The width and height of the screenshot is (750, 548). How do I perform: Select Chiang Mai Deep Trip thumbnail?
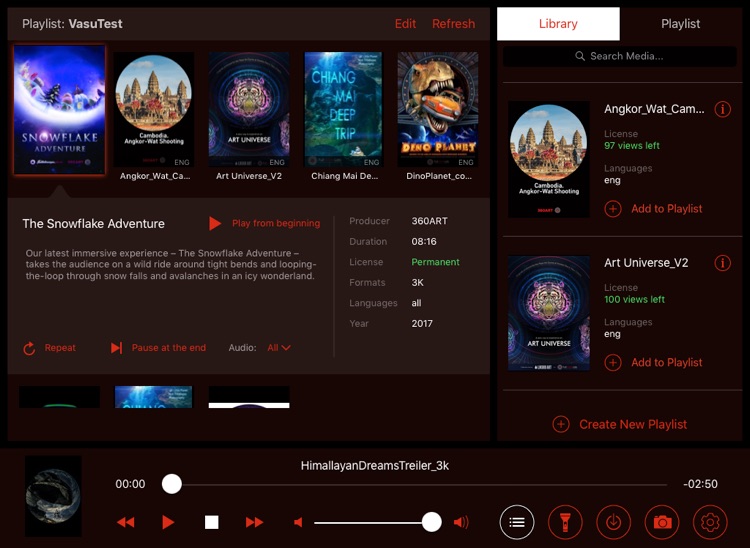coord(343,110)
